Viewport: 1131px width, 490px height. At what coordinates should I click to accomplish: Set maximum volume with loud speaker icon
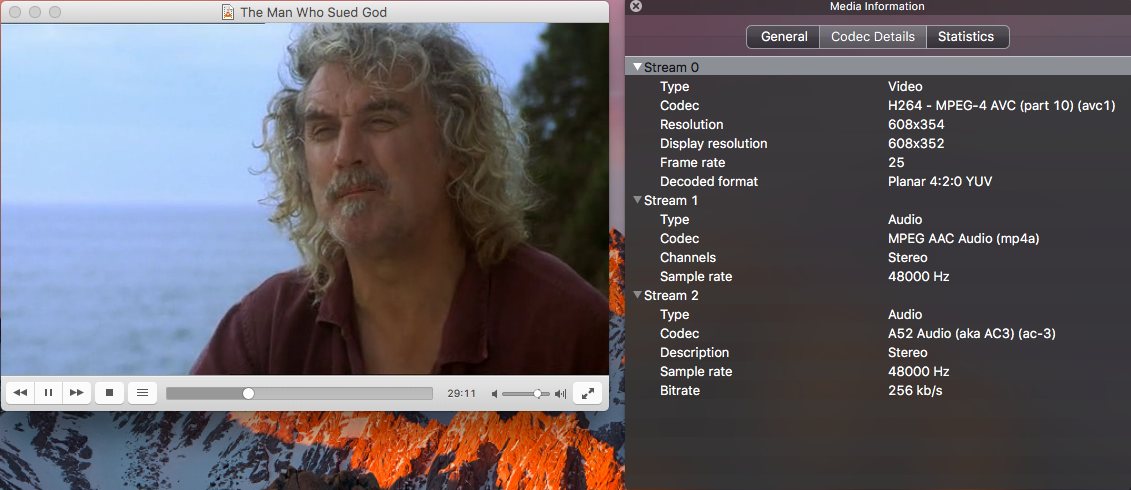(560, 393)
